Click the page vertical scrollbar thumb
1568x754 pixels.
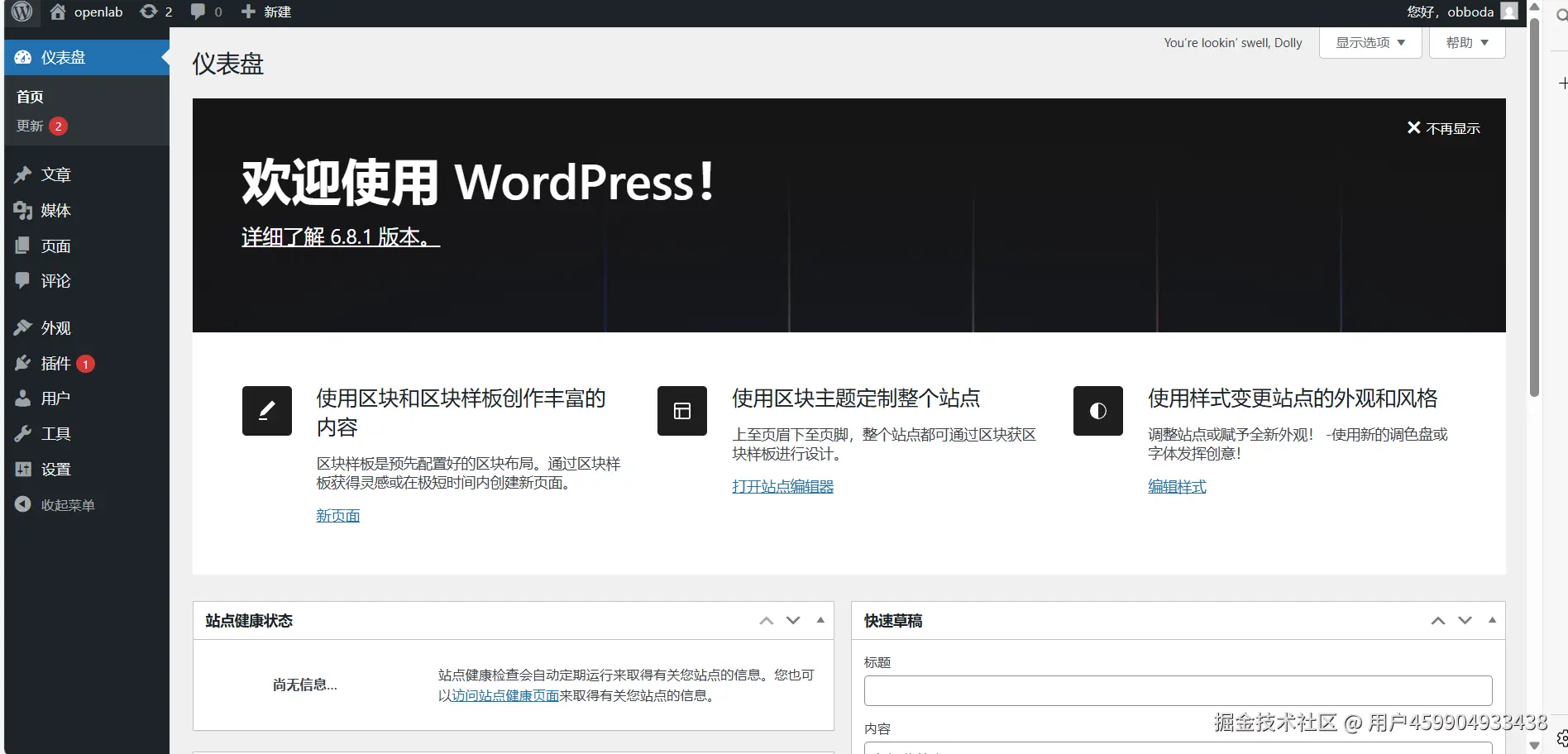(x=1534, y=207)
